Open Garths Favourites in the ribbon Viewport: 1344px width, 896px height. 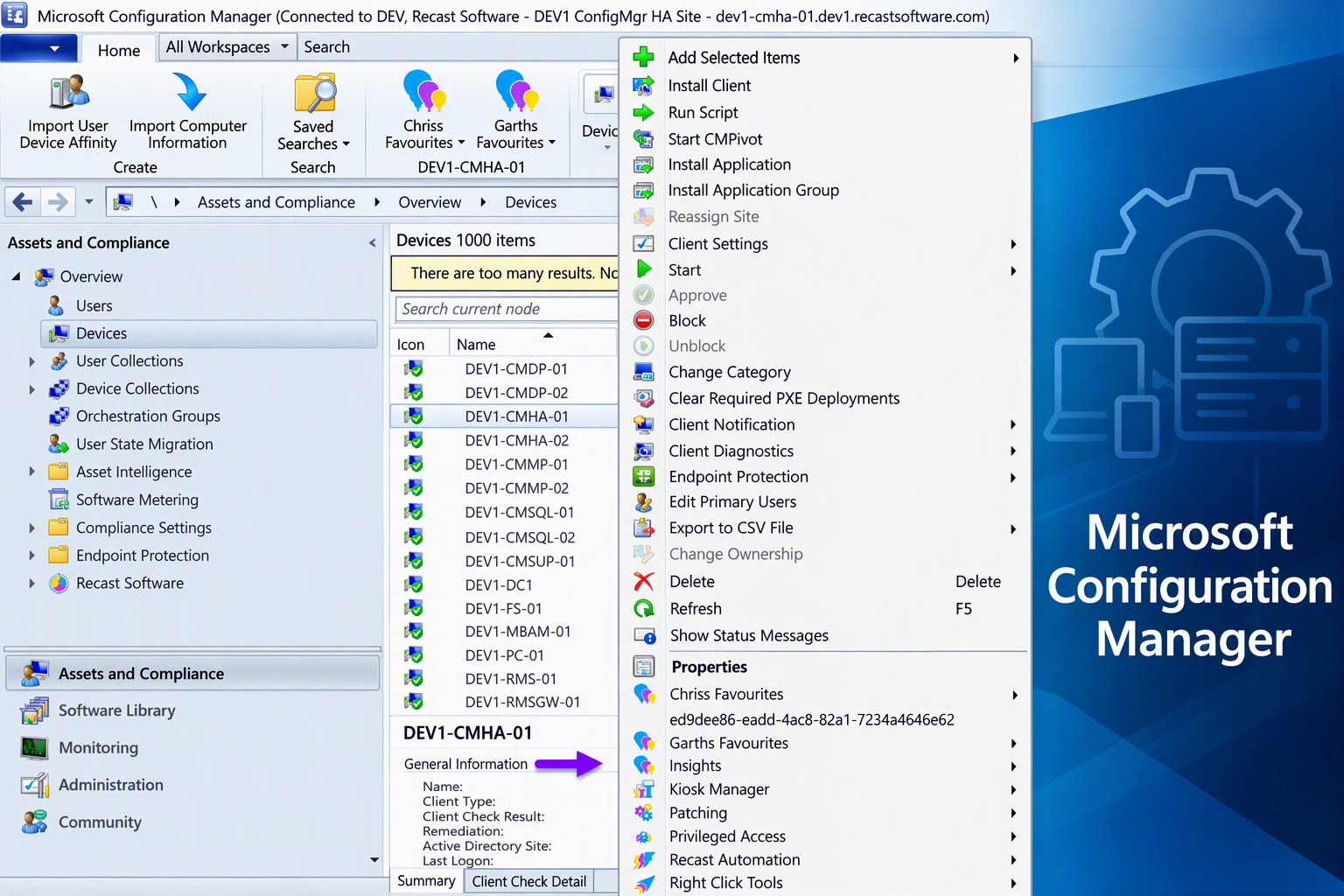(515, 112)
